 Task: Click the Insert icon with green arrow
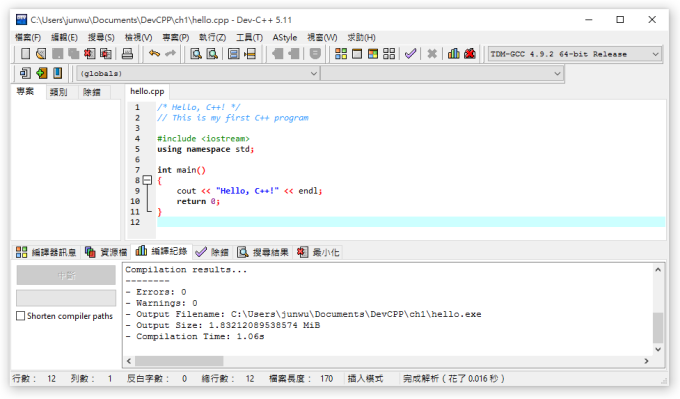tap(41, 73)
